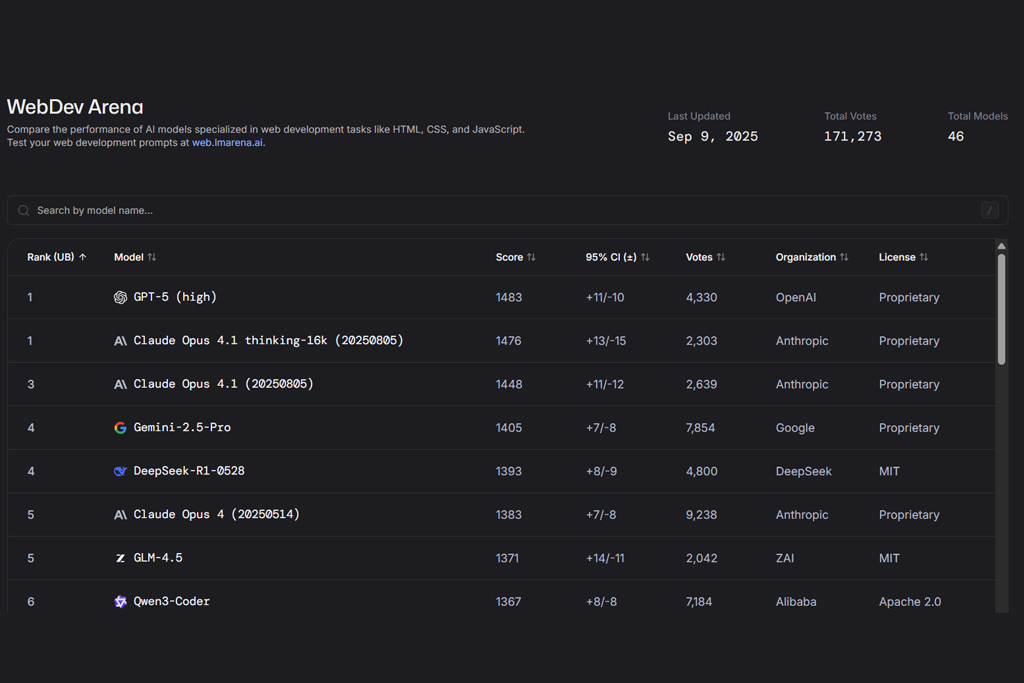Click the score 1476 cell
Screen dimensions: 1024x683
[x=509, y=341]
